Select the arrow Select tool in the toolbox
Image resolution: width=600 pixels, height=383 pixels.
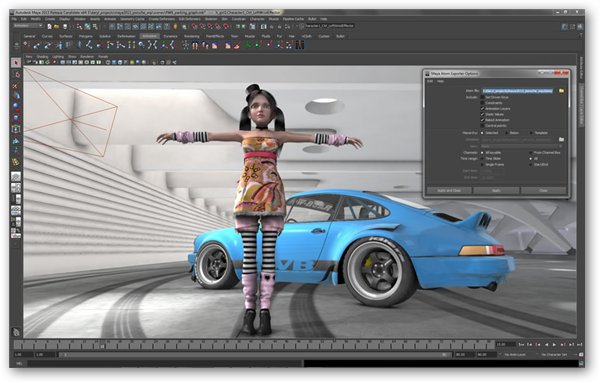[16, 63]
